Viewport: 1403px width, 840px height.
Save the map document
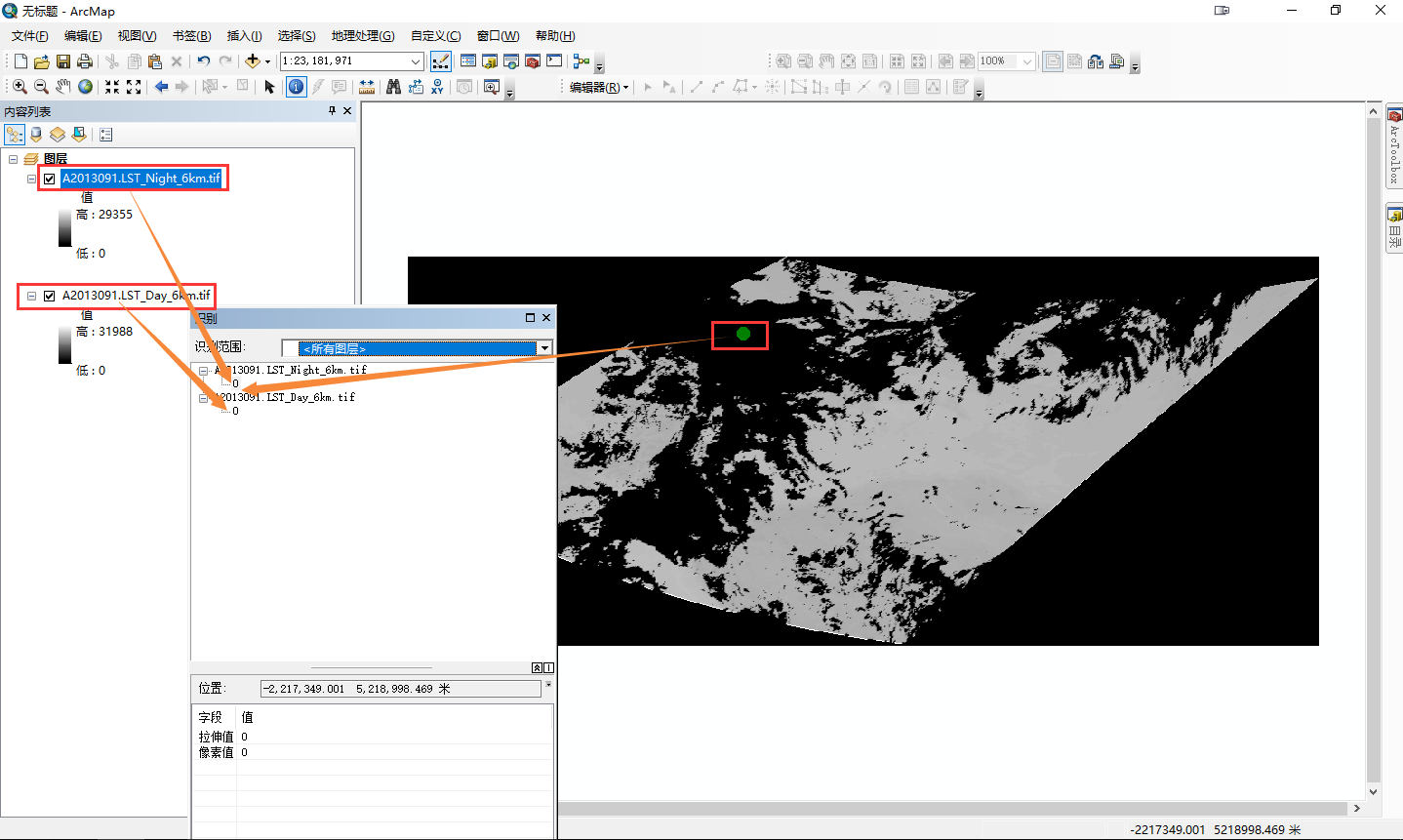[63, 60]
